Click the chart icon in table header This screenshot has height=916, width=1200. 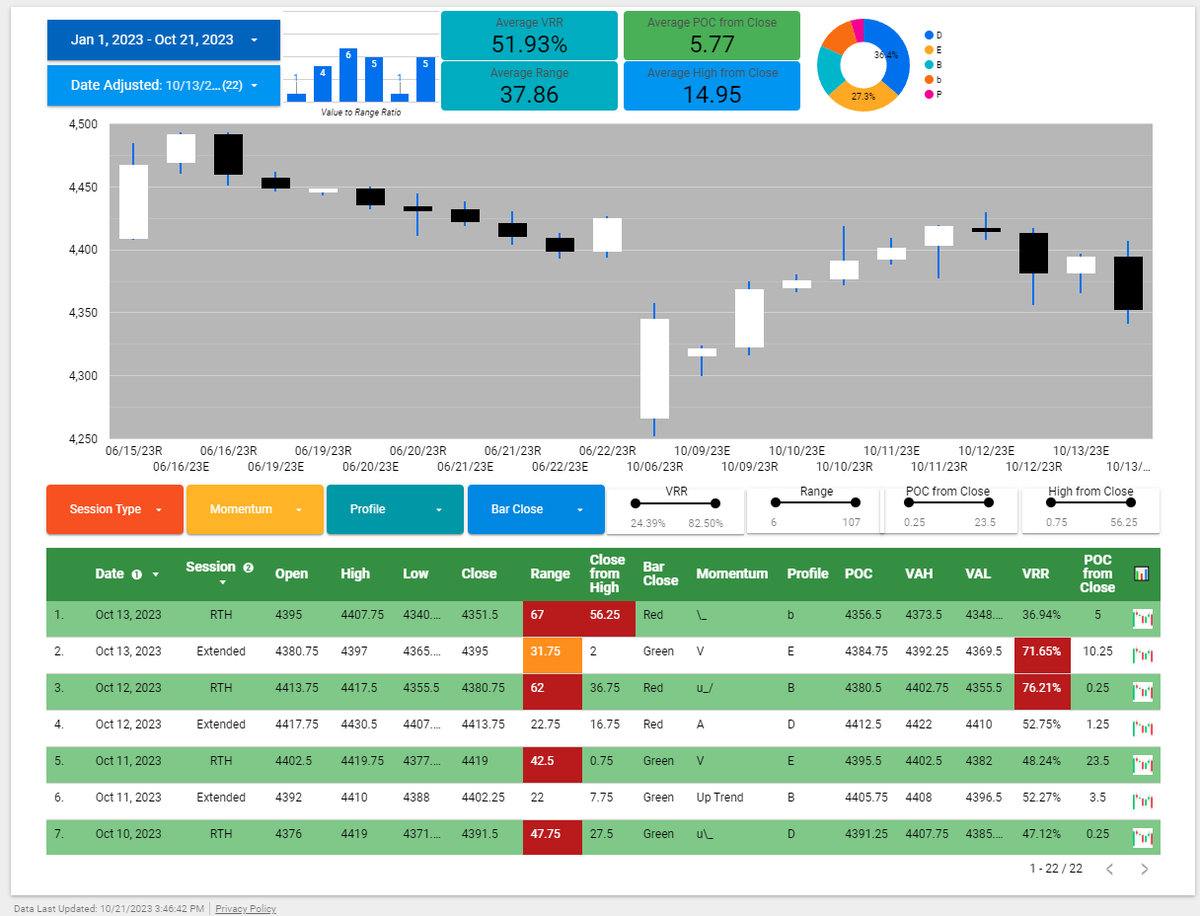click(1141, 574)
